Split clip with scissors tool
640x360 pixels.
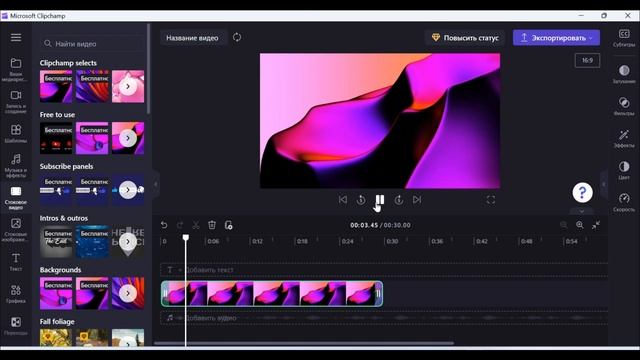coord(196,225)
